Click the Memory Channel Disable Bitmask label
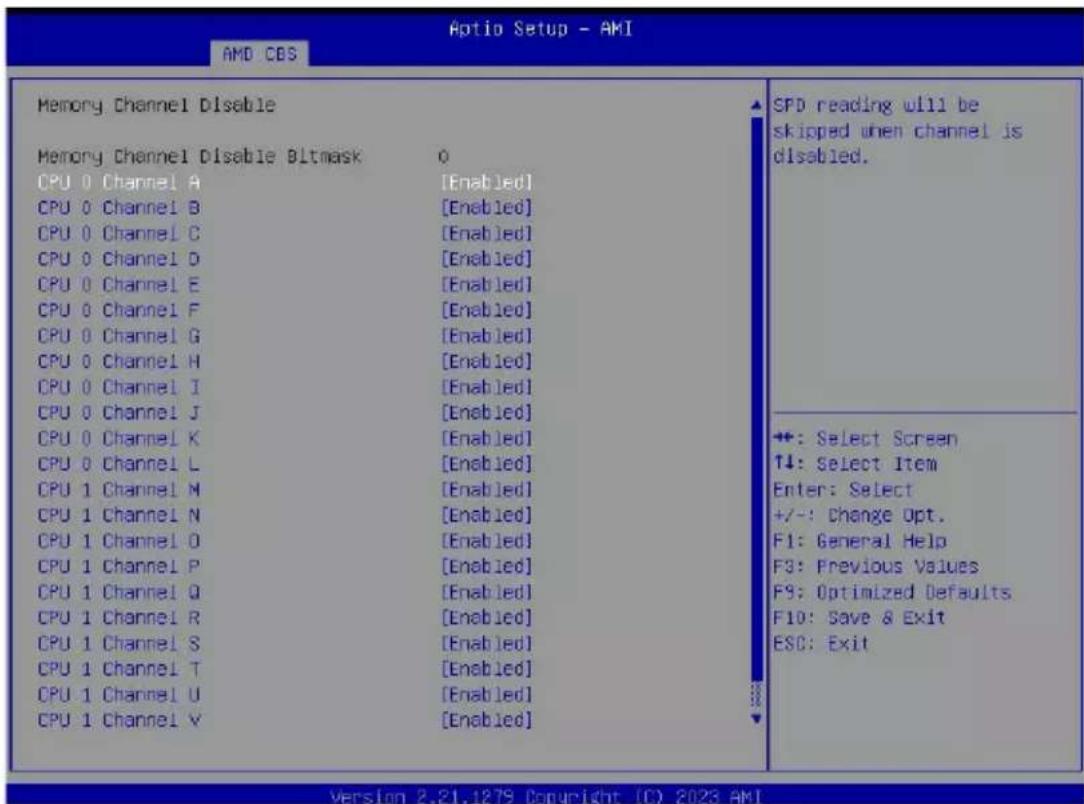The image size is (1084, 804). pyautogui.click(x=199, y=157)
